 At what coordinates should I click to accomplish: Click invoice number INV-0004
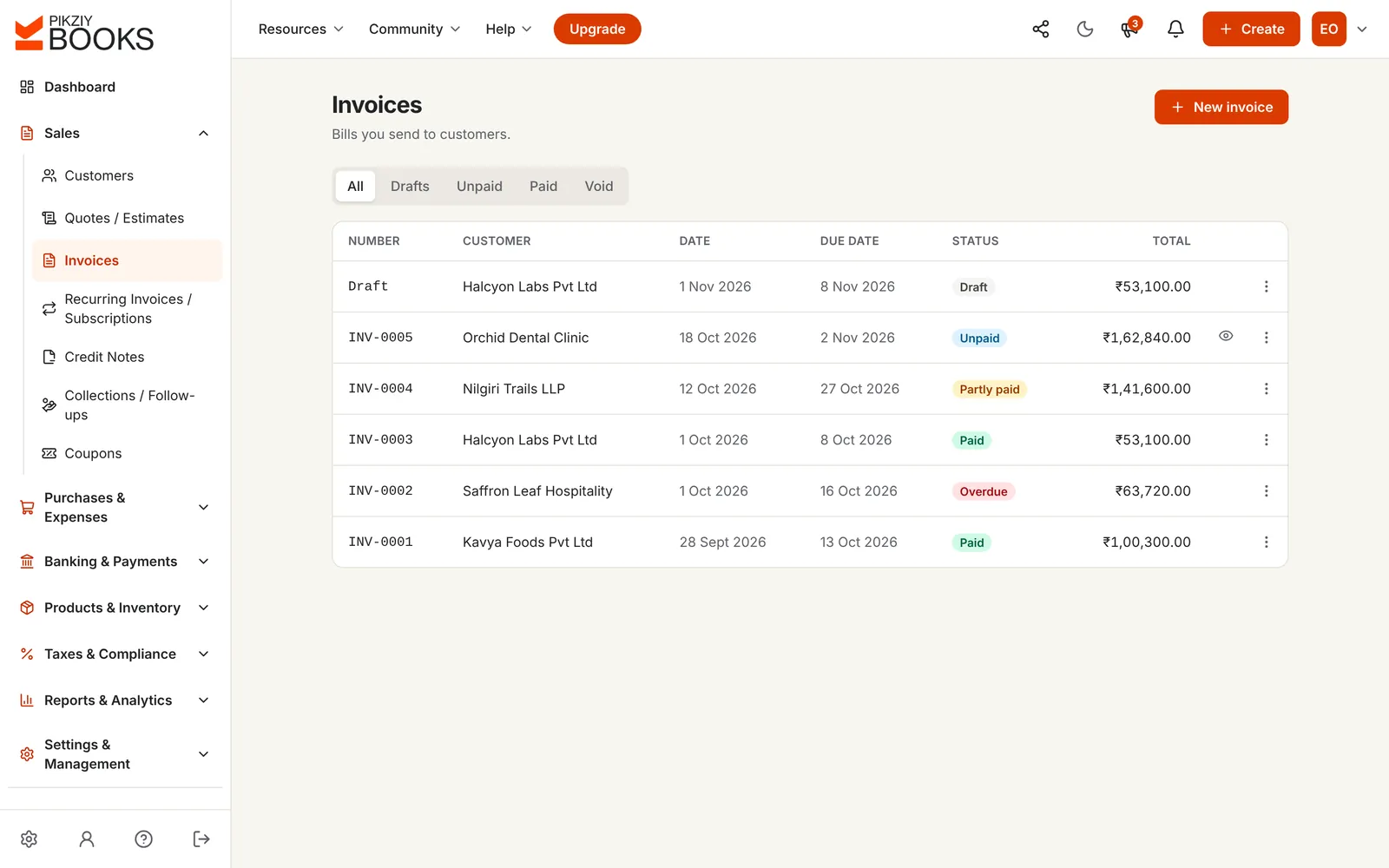click(380, 389)
